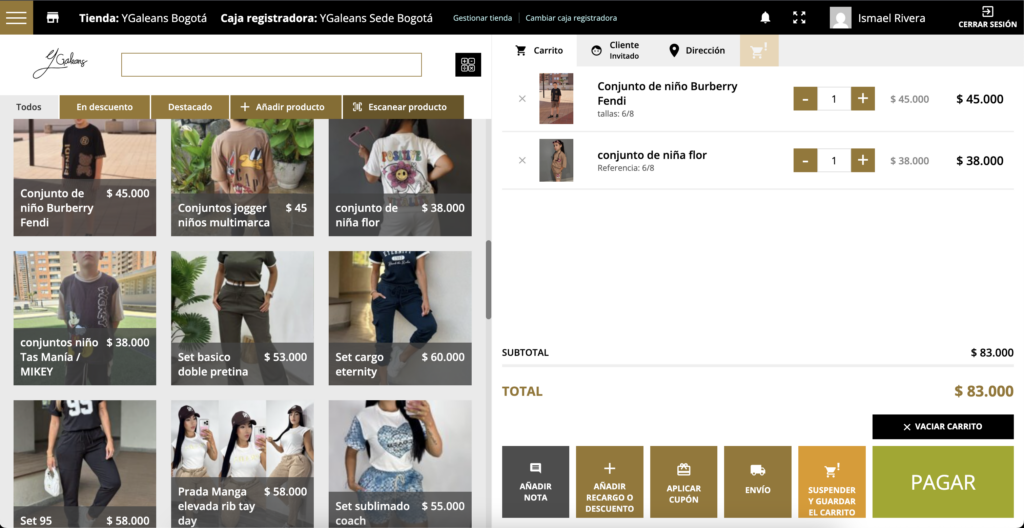This screenshot has width=1024, height=528.
Task: Click Cambiar caja registradora link
Action: coord(571,18)
